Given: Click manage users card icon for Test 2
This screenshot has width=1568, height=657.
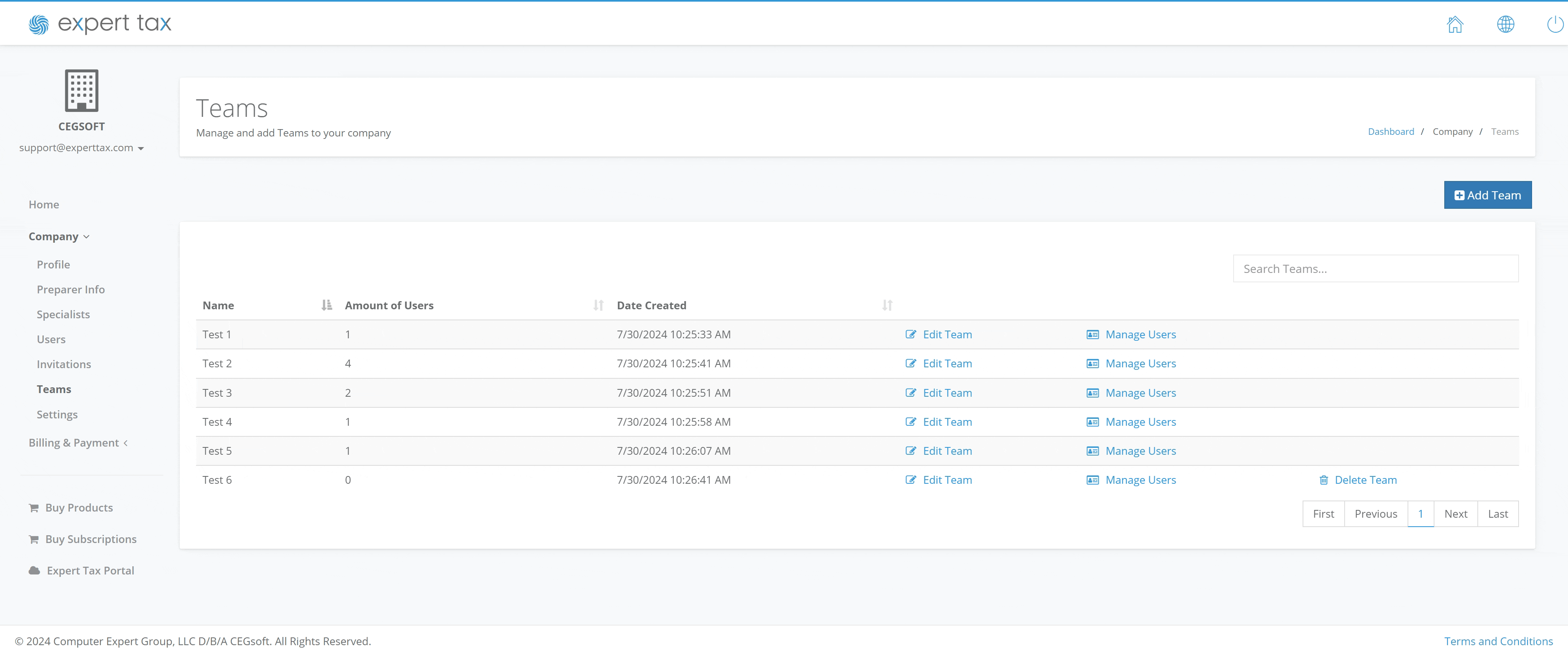Looking at the screenshot, I should pyautogui.click(x=1093, y=364).
